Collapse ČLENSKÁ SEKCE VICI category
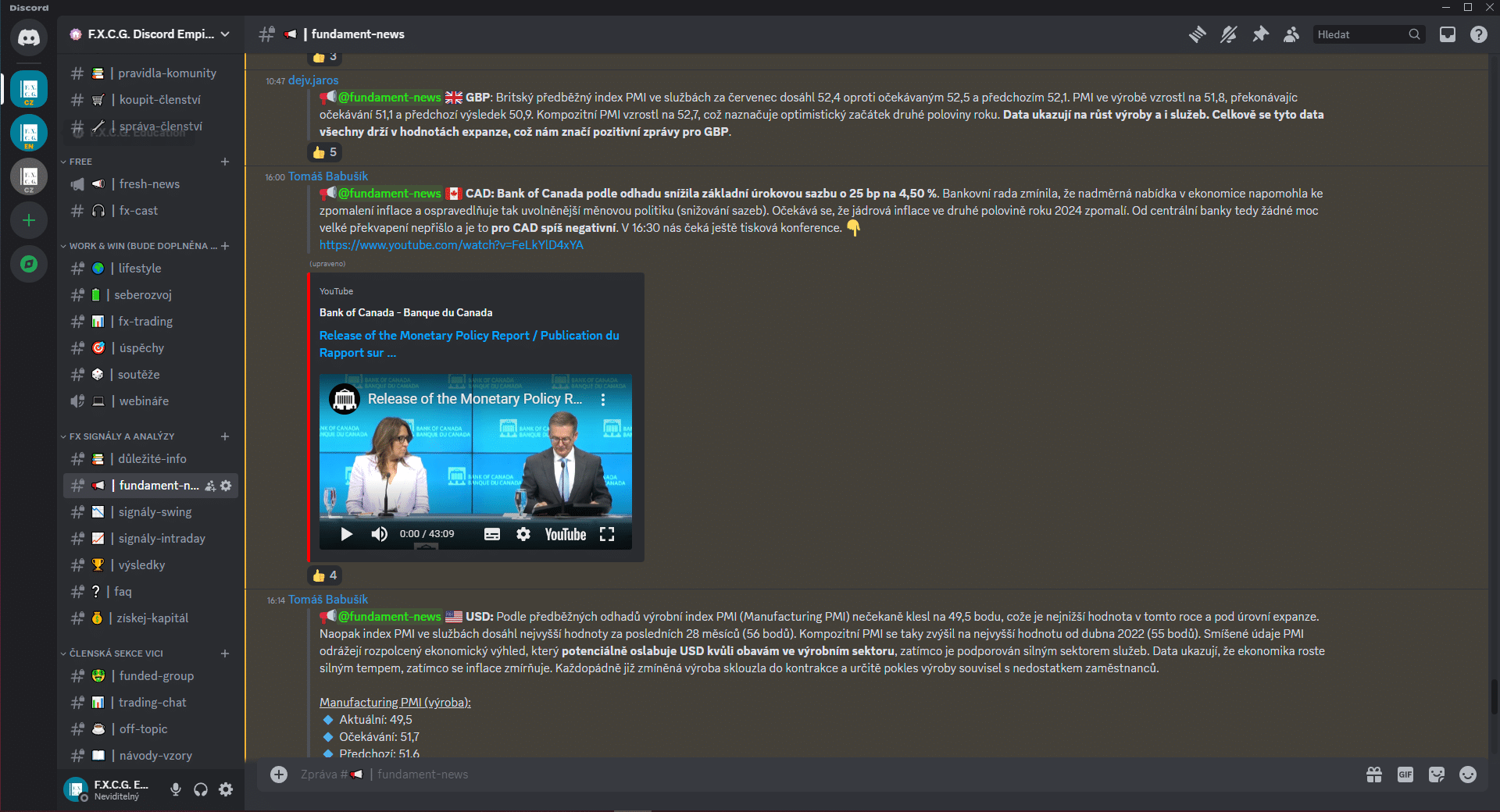 coord(112,654)
